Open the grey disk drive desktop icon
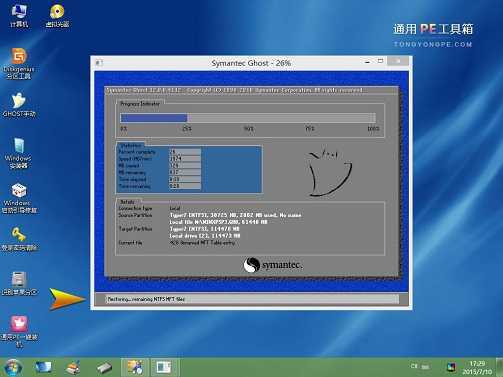 coord(19,283)
